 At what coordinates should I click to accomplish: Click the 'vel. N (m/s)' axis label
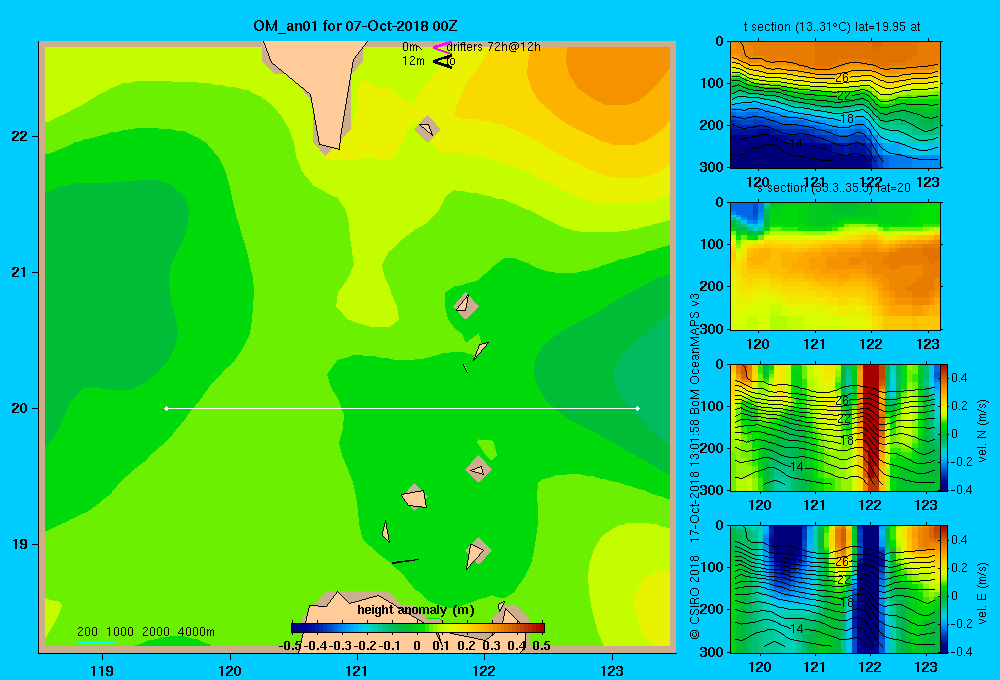(983, 431)
